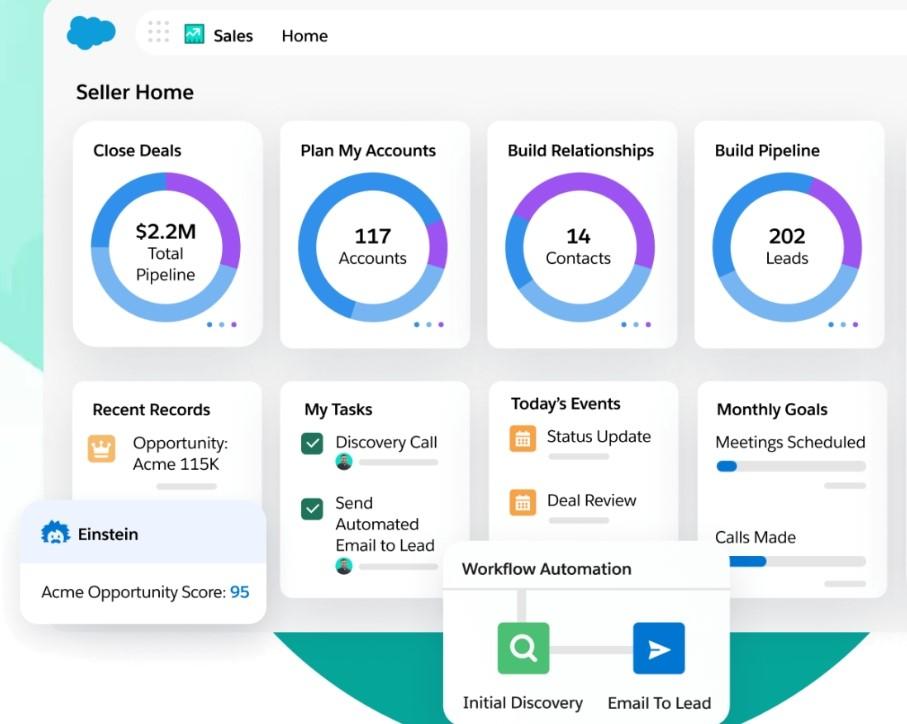Click the Today's Events heading
Image resolution: width=907 pixels, height=724 pixels.
(x=566, y=404)
